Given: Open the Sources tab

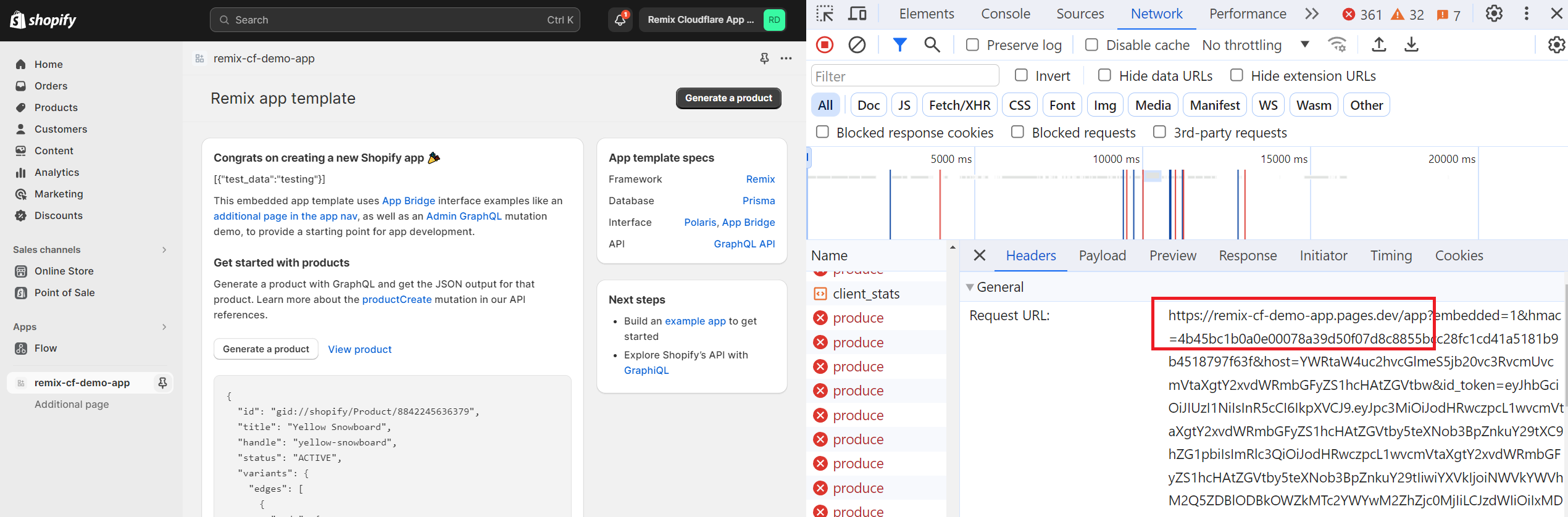Looking at the screenshot, I should click(1080, 14).
